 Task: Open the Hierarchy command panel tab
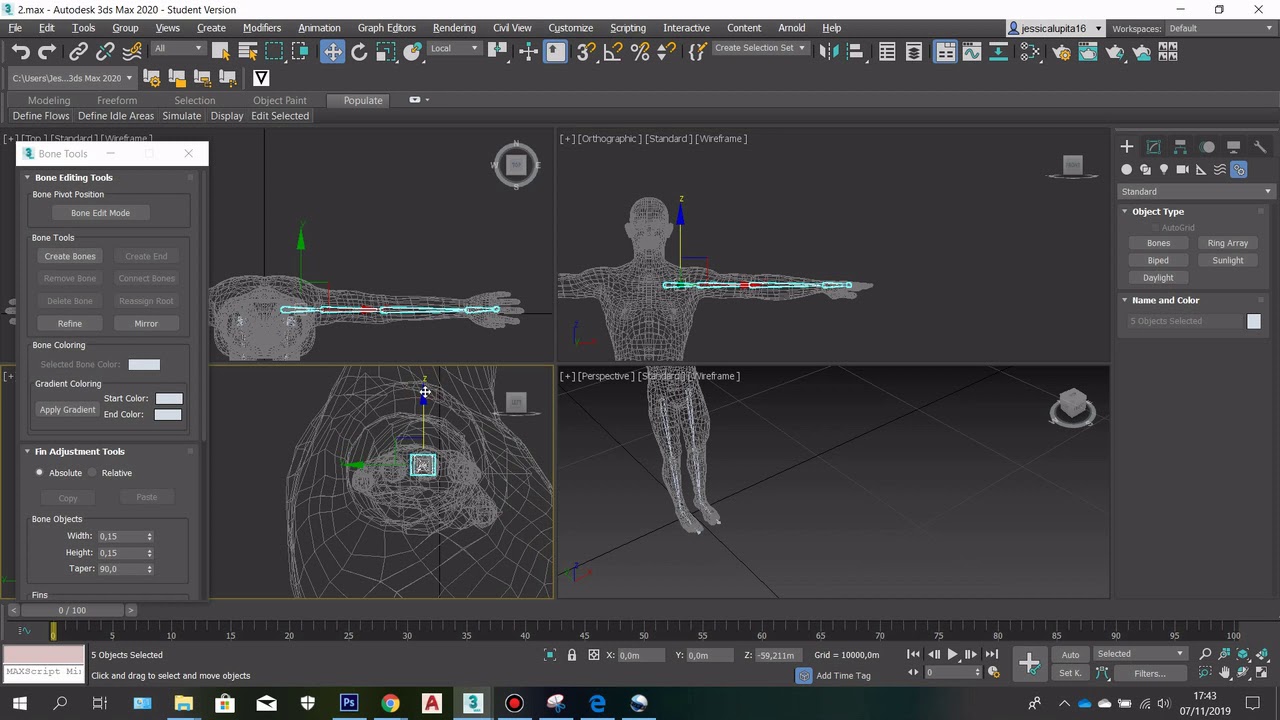coord(1180,147)
